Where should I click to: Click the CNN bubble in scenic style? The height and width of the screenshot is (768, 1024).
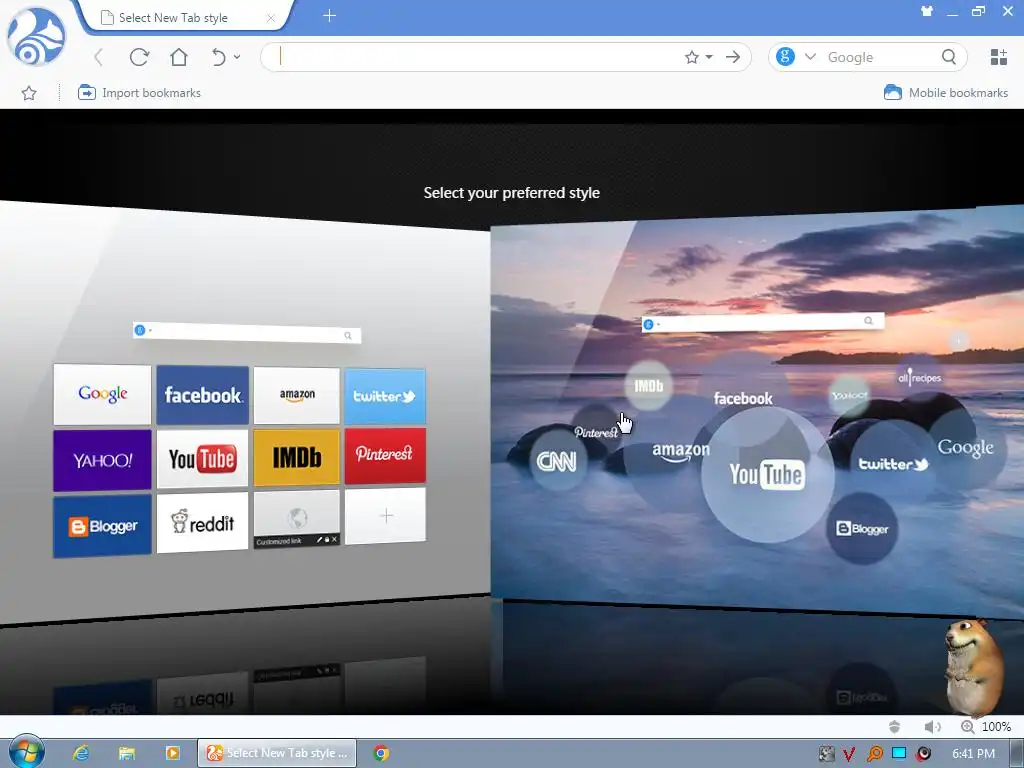556,462
